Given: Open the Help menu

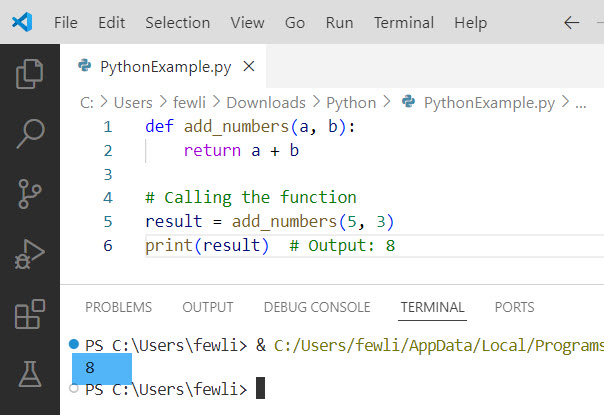Looking at the screenshot, I should 470,23.
